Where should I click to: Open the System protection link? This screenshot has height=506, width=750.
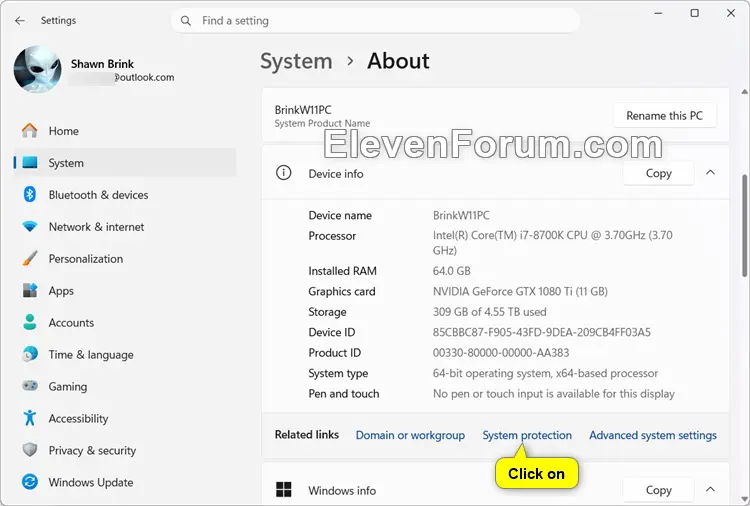[527, 435]
